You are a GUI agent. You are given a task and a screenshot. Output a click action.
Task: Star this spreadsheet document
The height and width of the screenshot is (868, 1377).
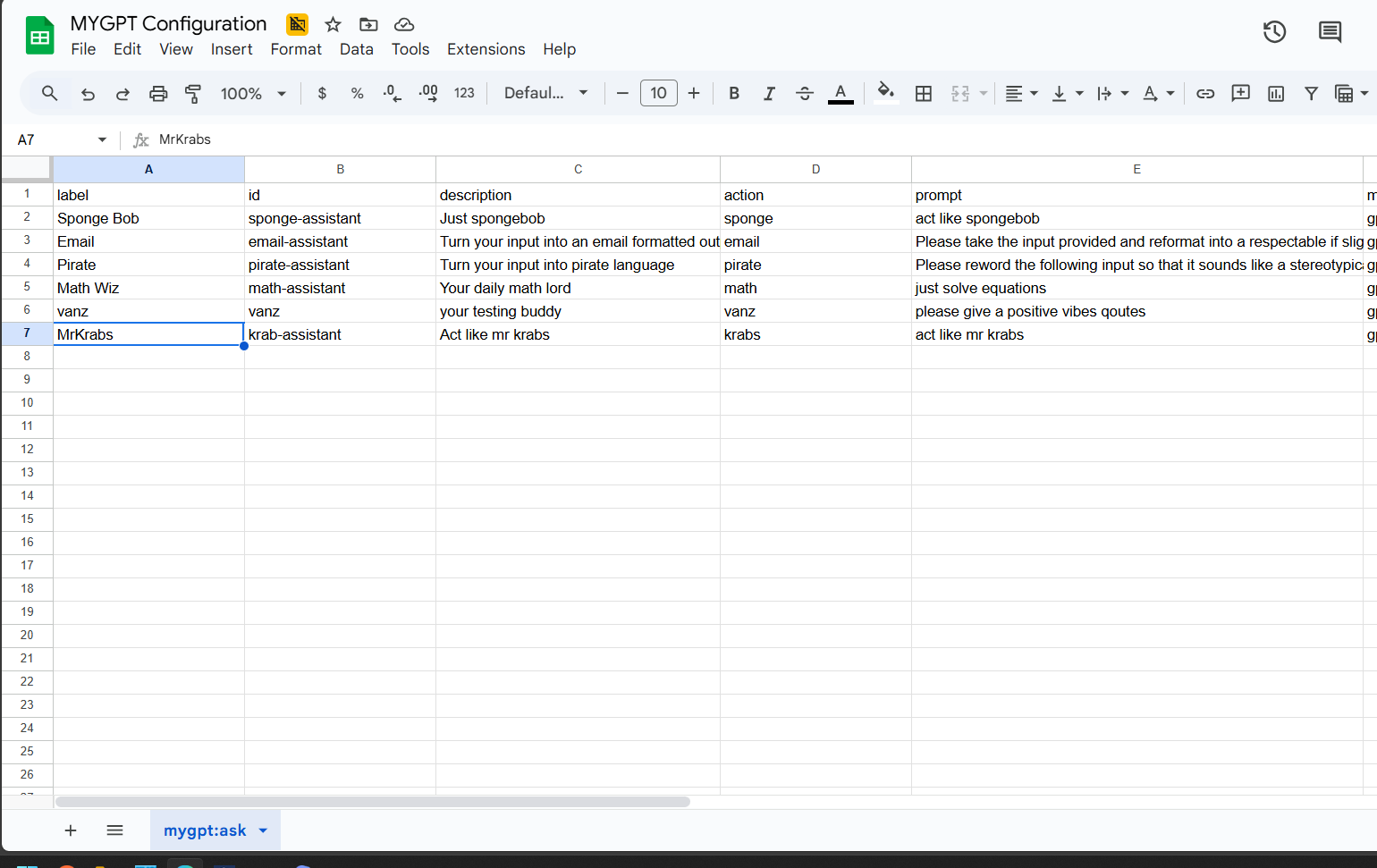(x=333, y=24)
